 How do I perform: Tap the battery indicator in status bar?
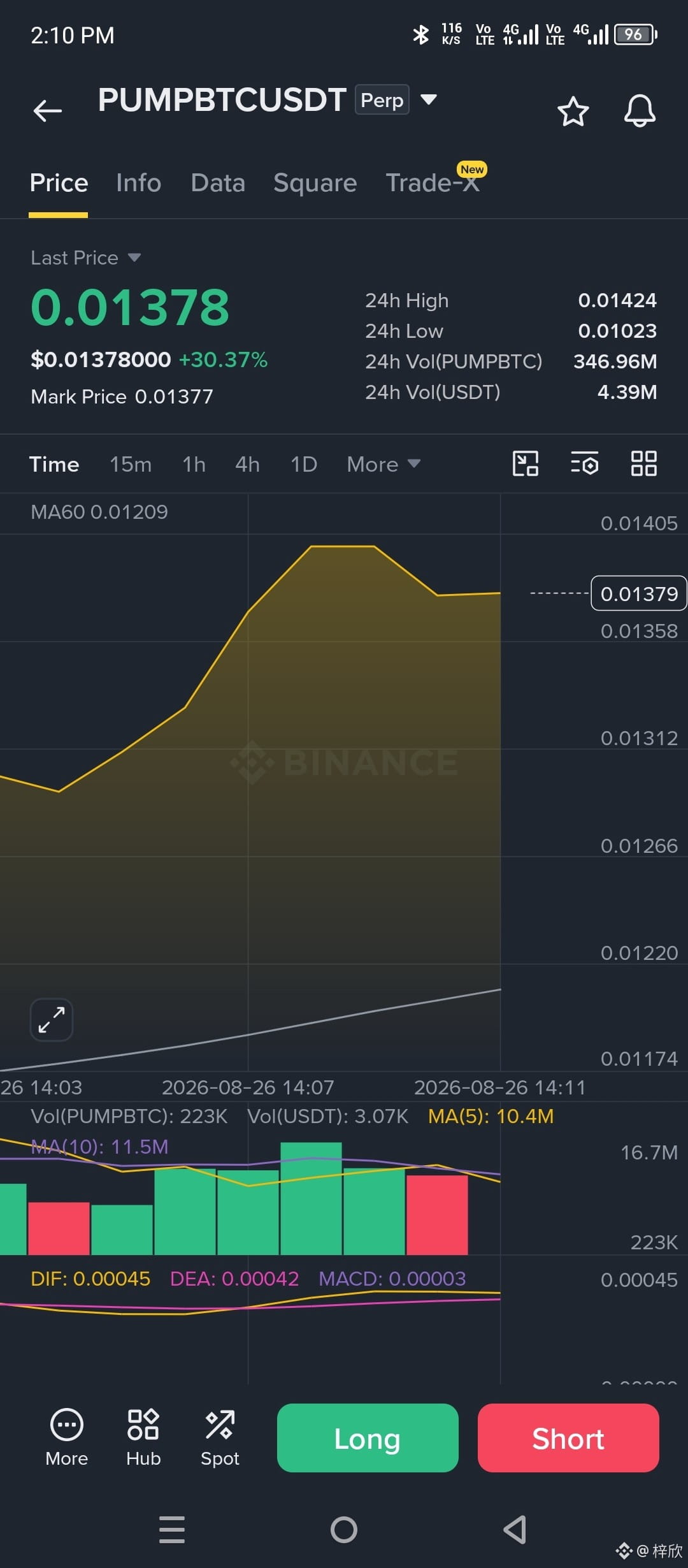[x=635, y=34]
